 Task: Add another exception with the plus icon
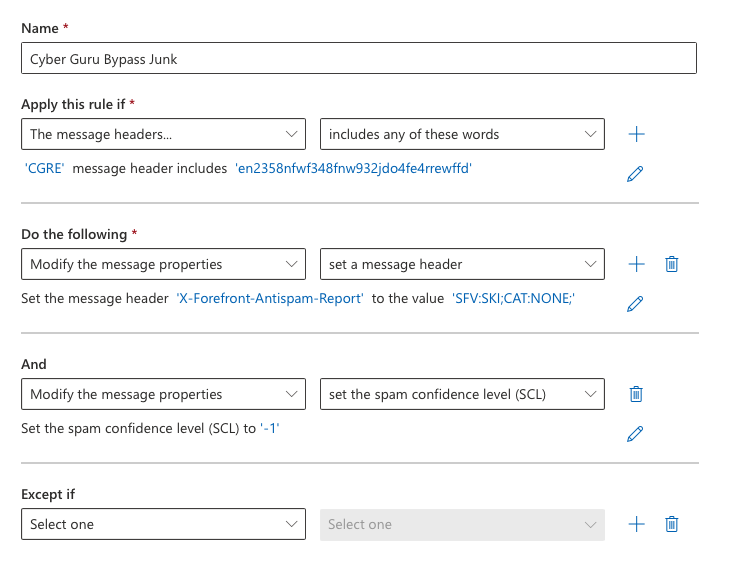pyautogui.click(x=636, y=524)
